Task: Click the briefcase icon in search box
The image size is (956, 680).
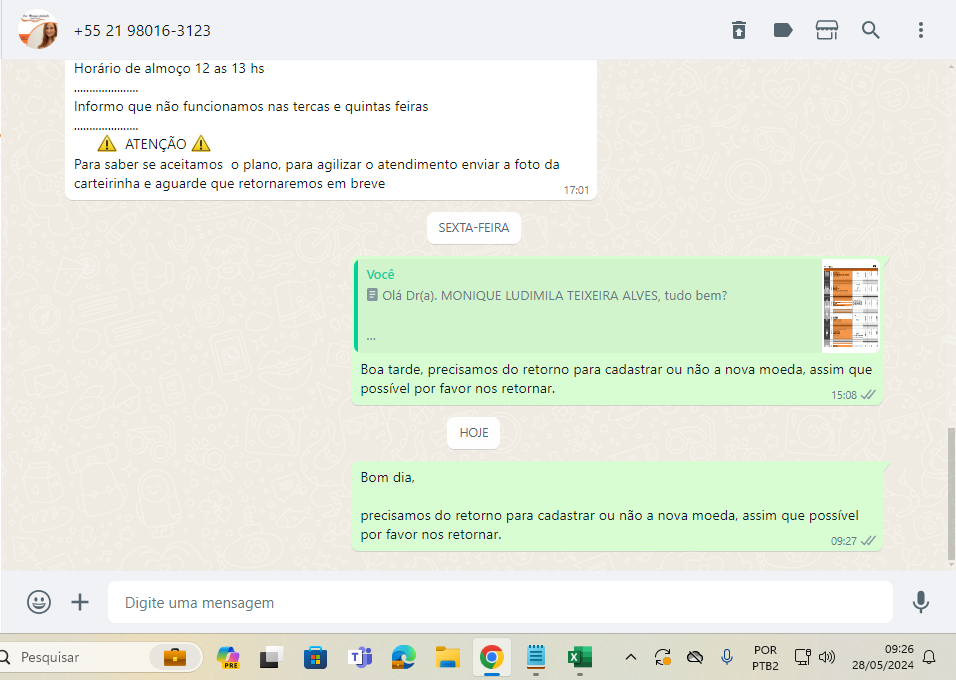Action: click(x=175, y=657)
